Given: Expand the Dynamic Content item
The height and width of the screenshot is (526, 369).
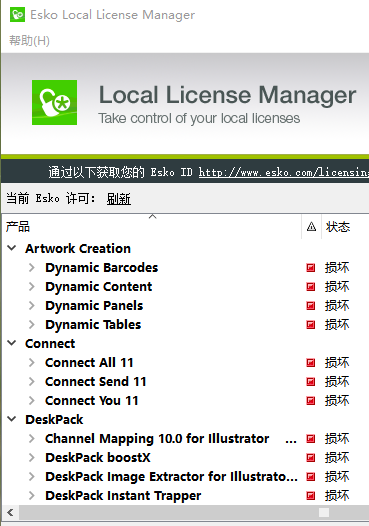Looking at the screenshot, I should [32, 286].
